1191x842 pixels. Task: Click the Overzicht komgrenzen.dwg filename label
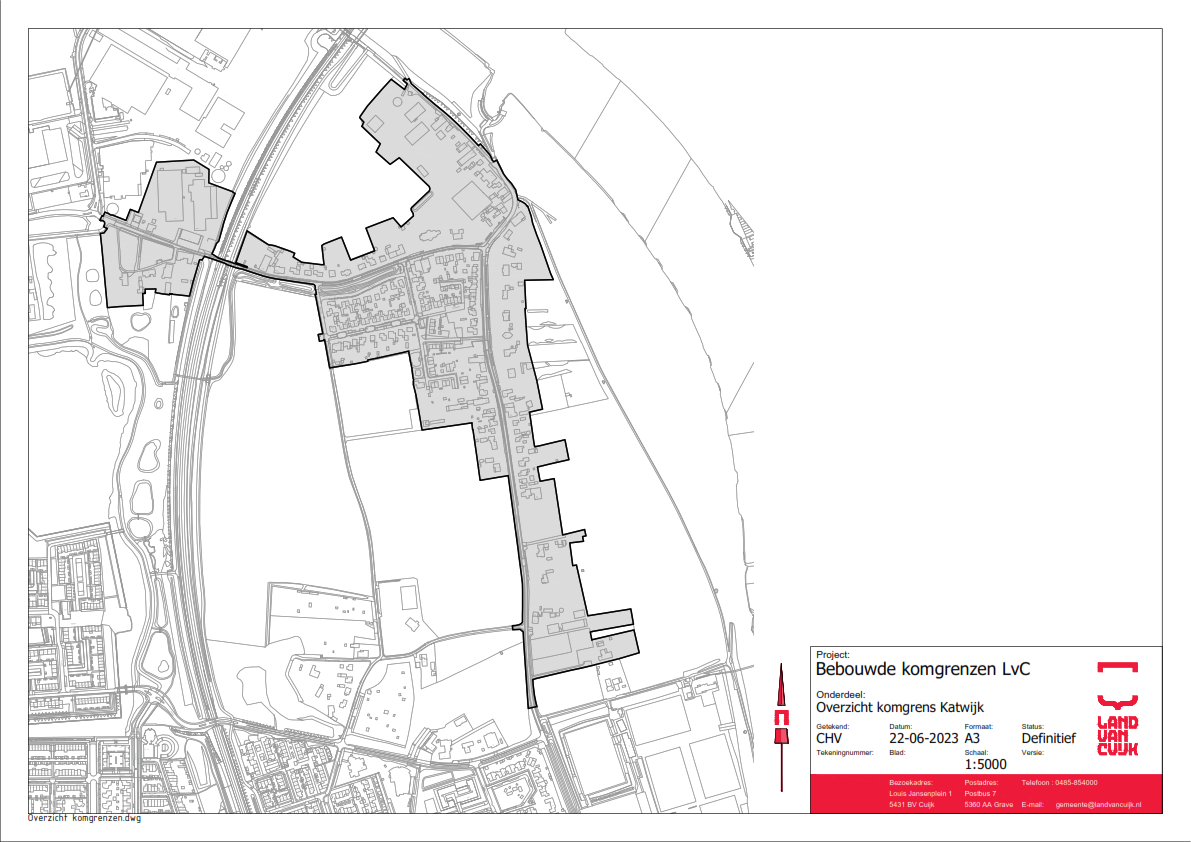click(x=84, y=818)
